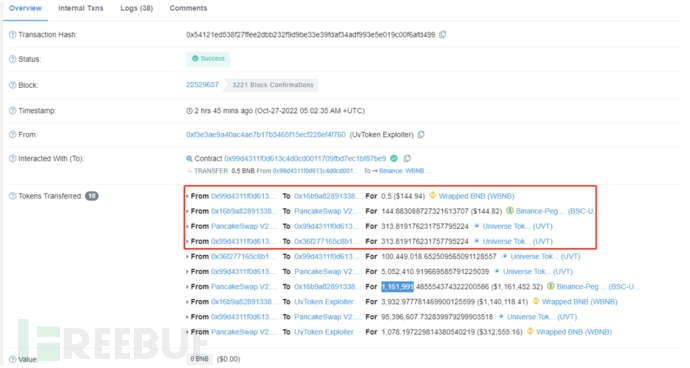Click WBNB icon in 3,932.97 transfer row
The height and width of the screenshot is (368, 690).
536,302
